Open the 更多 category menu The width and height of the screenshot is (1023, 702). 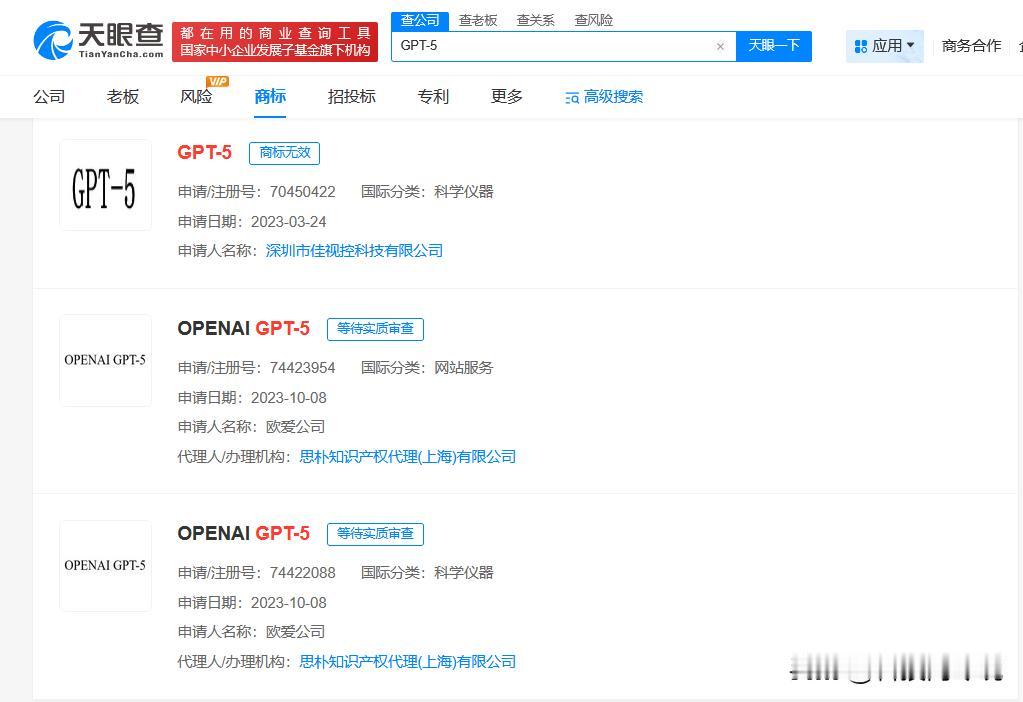coord(507,97)
